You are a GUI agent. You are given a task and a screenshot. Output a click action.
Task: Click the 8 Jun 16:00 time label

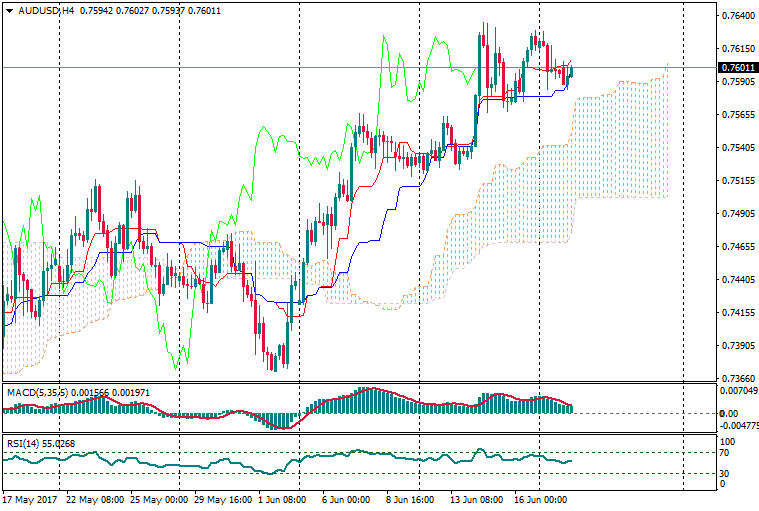[408, 499]
